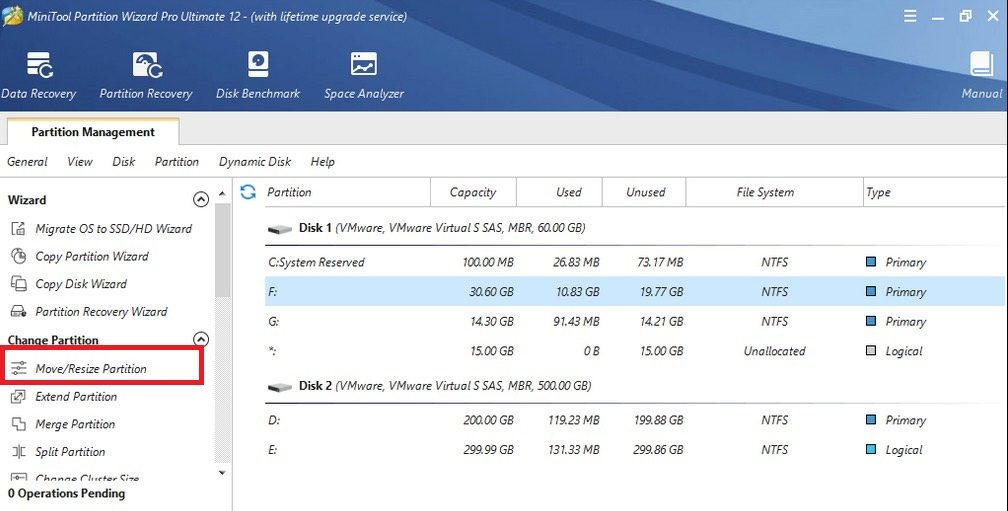Sort by the Unused column header

pos(644,192)
